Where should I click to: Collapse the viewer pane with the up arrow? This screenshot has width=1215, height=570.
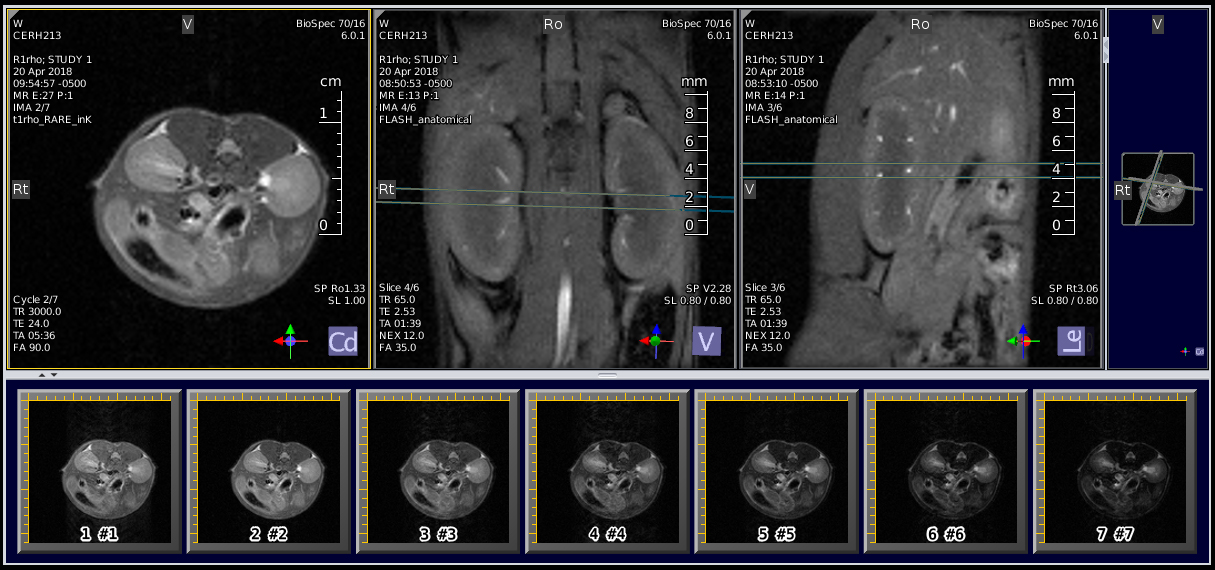(x=42, y=375)
